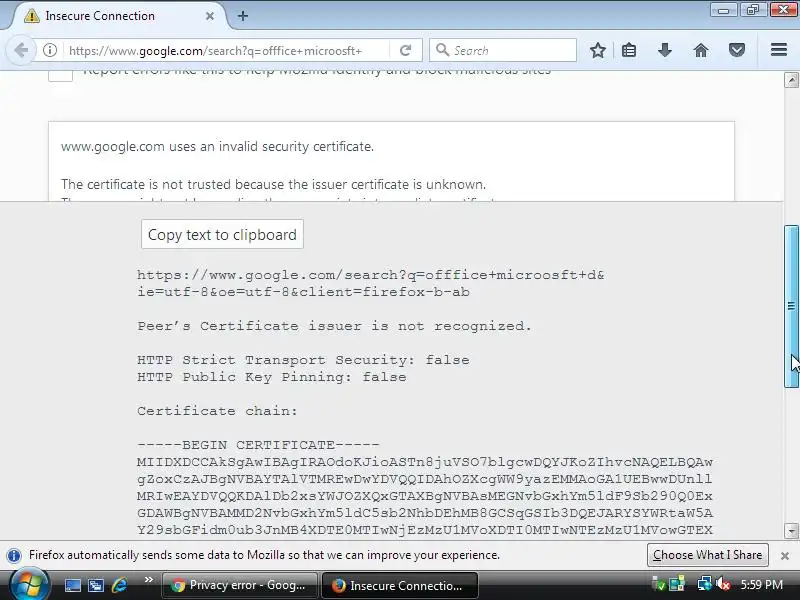Click the vertical scrollbar thumb
Screen dimensions: 800x600
coord(791,306)
